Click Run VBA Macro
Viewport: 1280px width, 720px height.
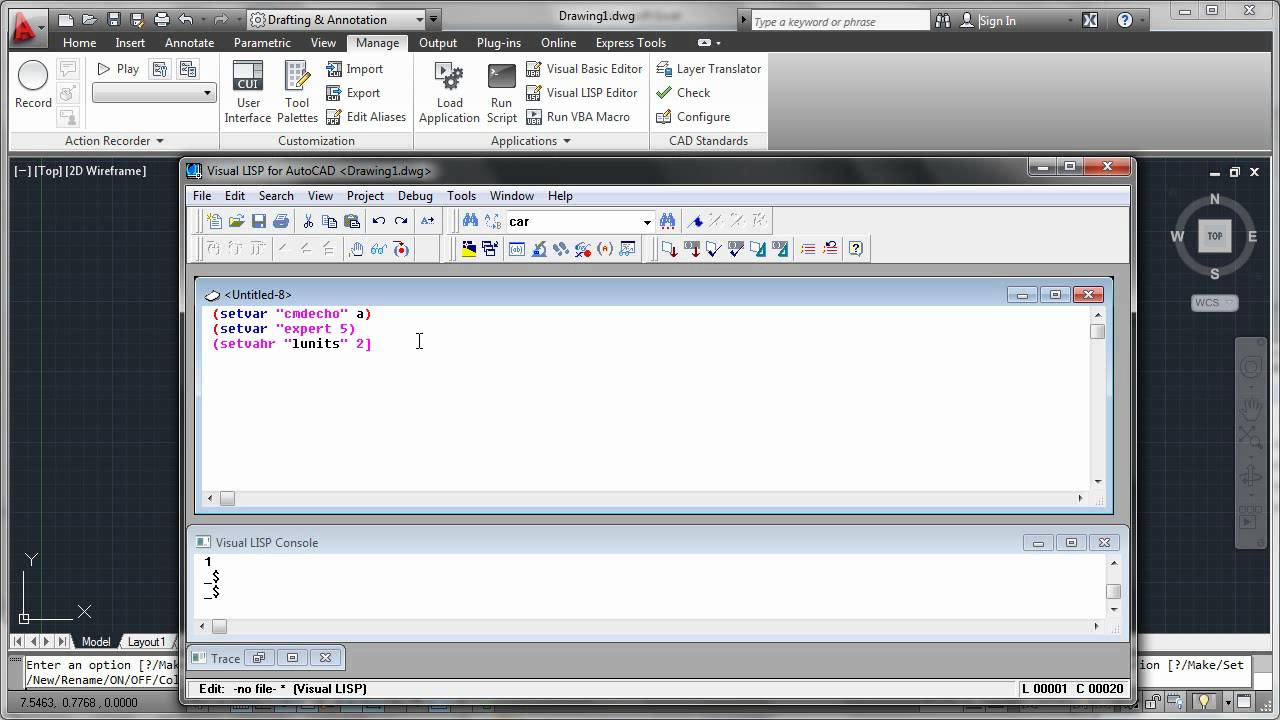click(x=578, y=117)
